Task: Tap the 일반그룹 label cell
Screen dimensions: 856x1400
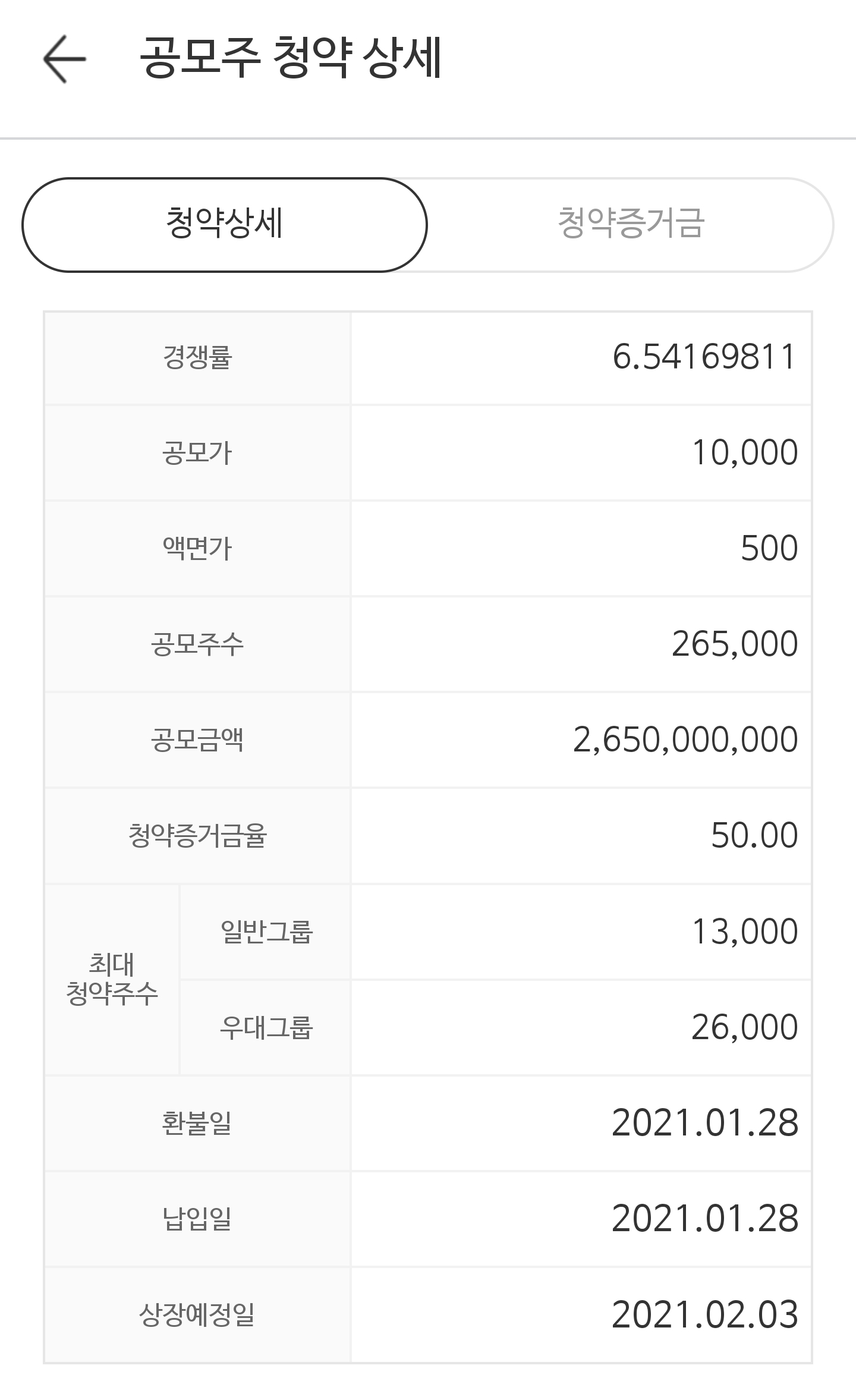Action: [266, 932]
